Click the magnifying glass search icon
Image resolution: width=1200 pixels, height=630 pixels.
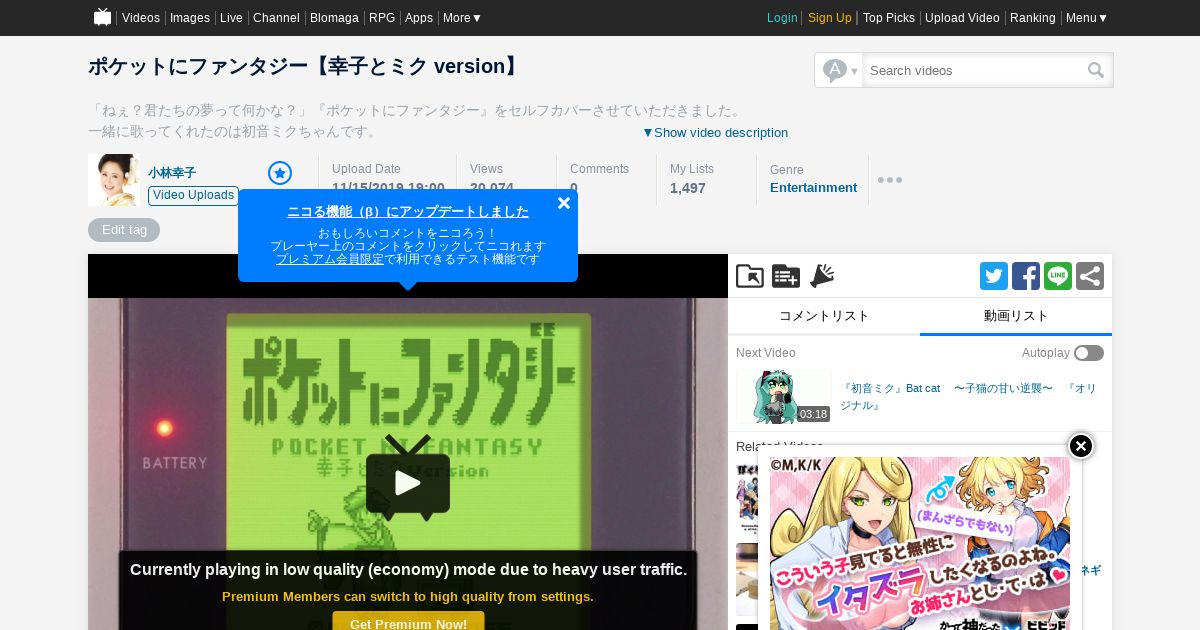click(x=1097, y=70)
